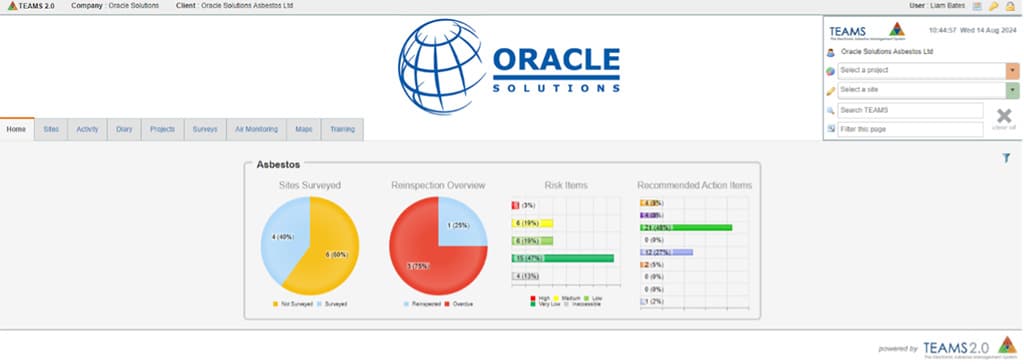Click the yellow Medium risk bar 6 (19%)
The height and width of the screenshot is (364, 1024).
(532, 223)
